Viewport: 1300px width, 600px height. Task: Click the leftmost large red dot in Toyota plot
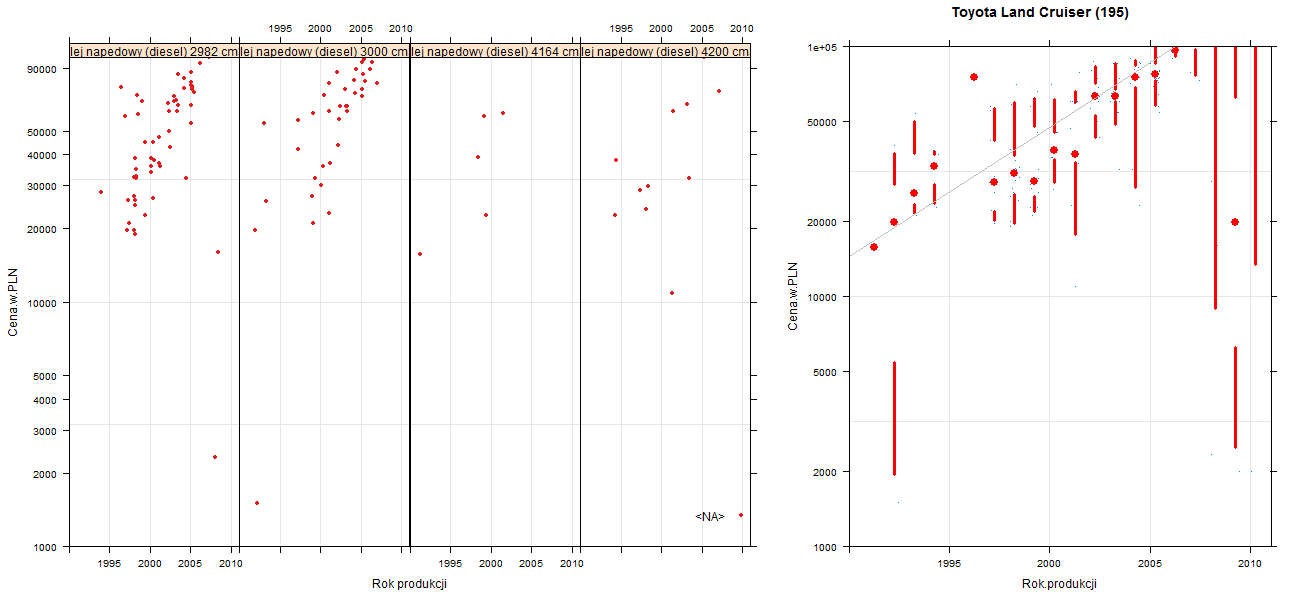click(874, 247)
